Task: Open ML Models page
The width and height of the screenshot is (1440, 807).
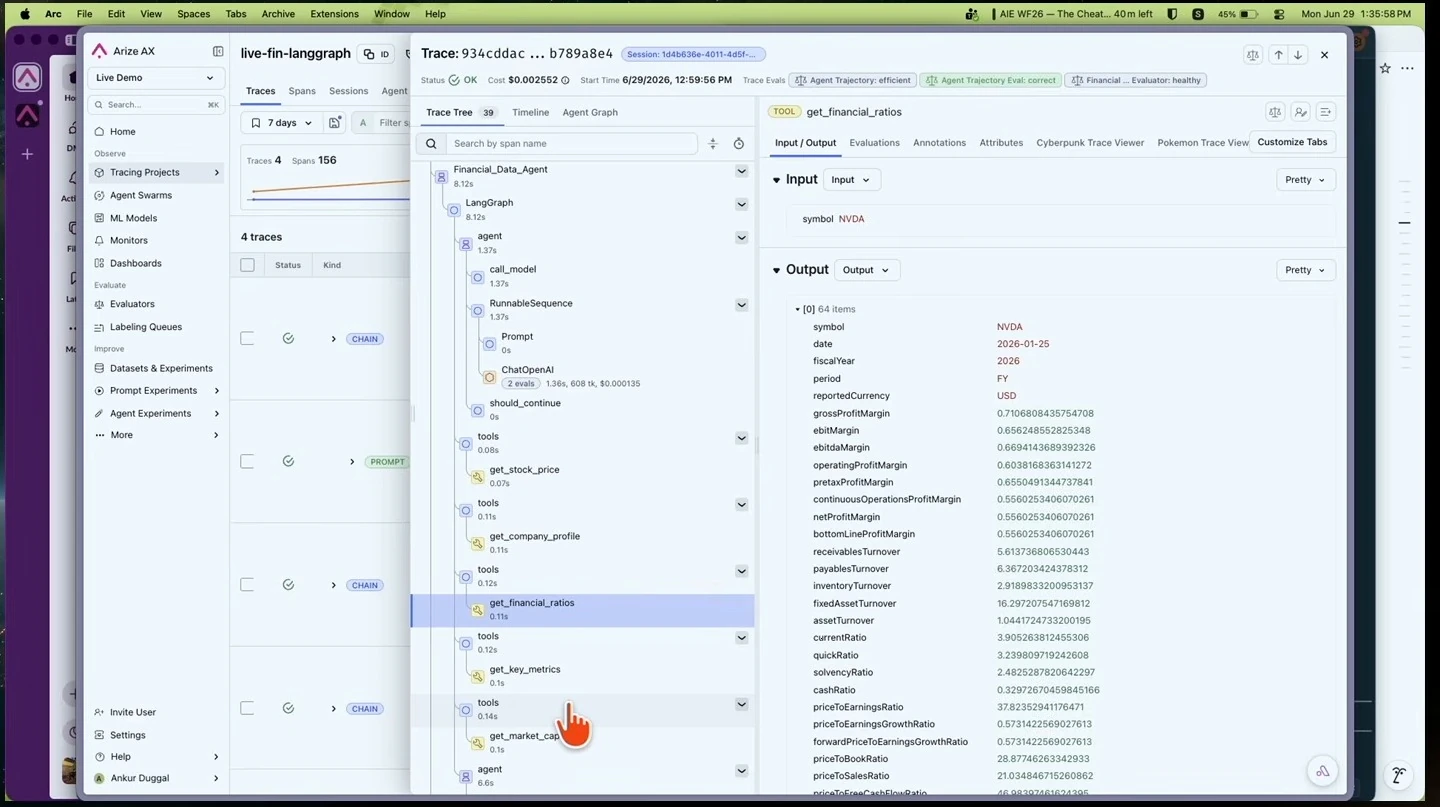Action: coord(133,218)
